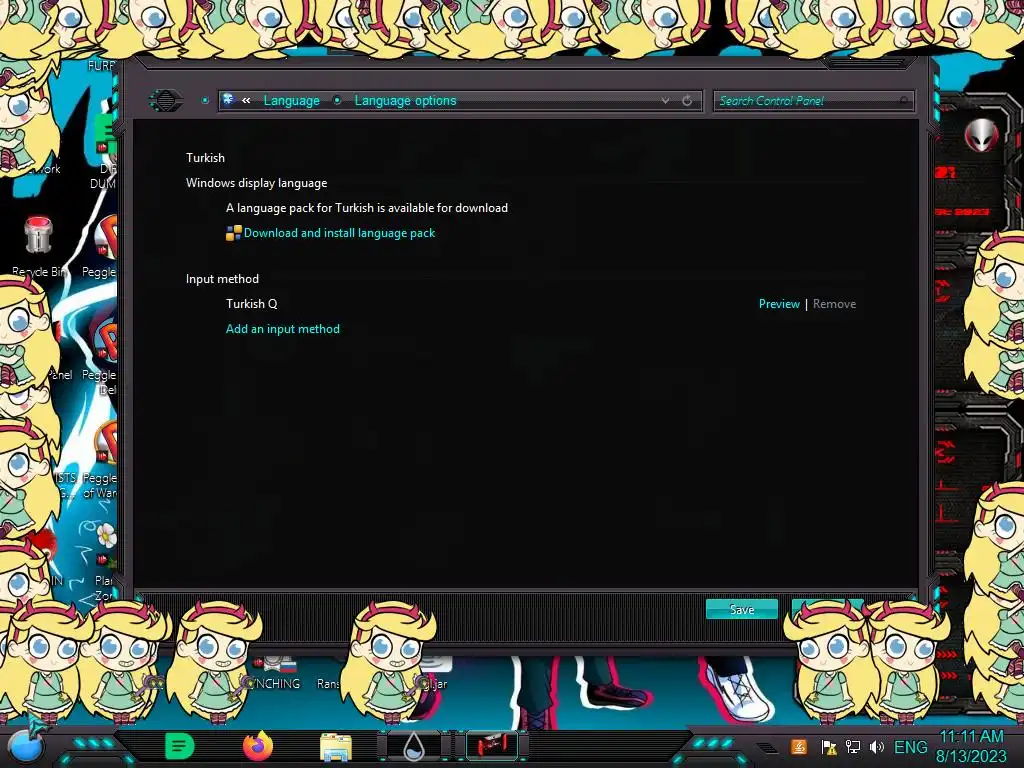Expand the address bar history dropdown

(665, 101)
